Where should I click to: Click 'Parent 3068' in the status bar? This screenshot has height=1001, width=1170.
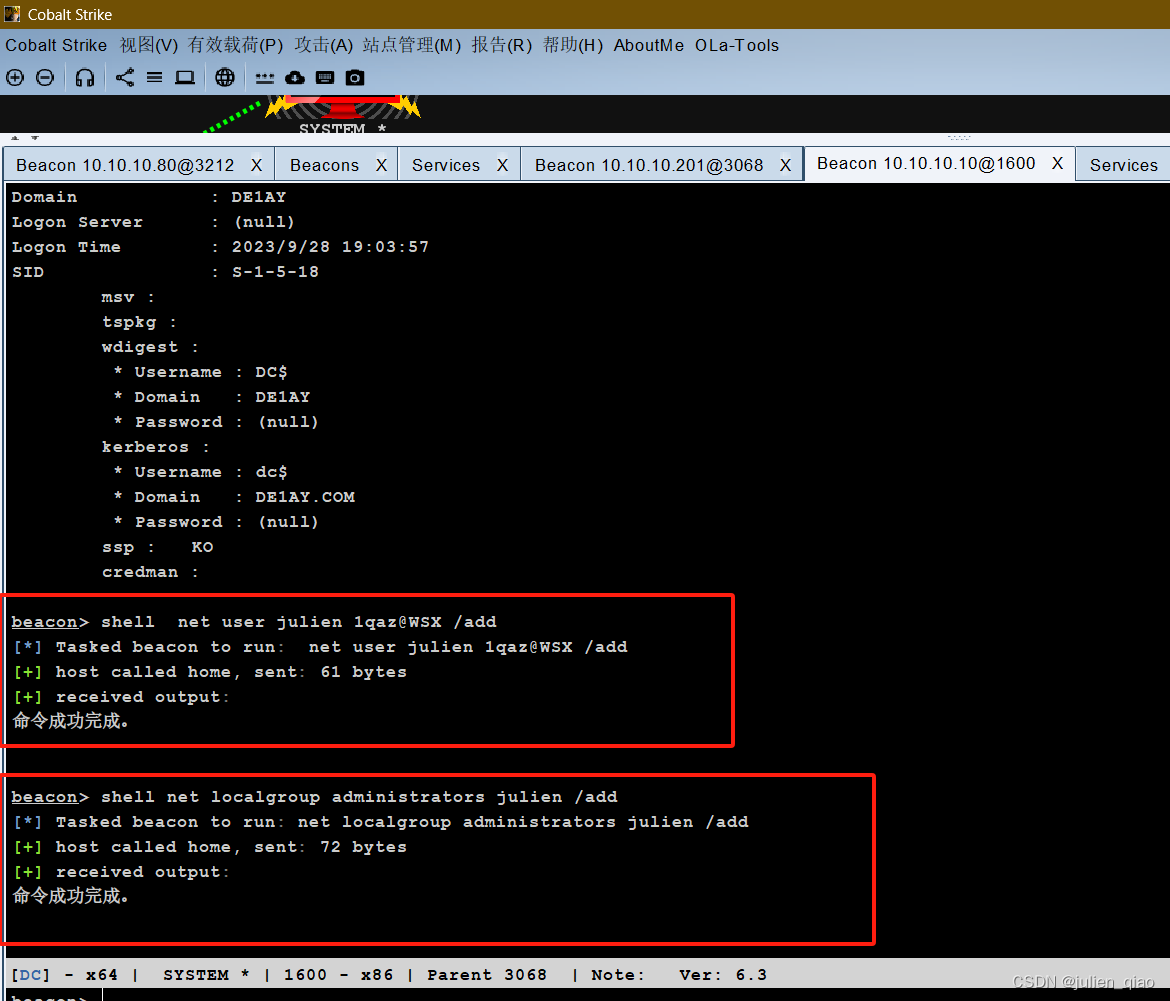pyautogui.click(x=487, y=975)
